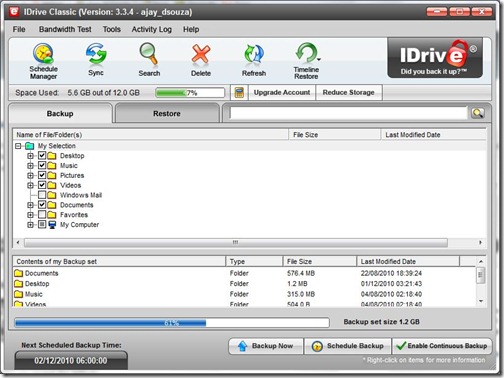This screenshot has width=504, height=378.
Task: Uncheck the Videos folder checkbox
Action: point(42,185)
